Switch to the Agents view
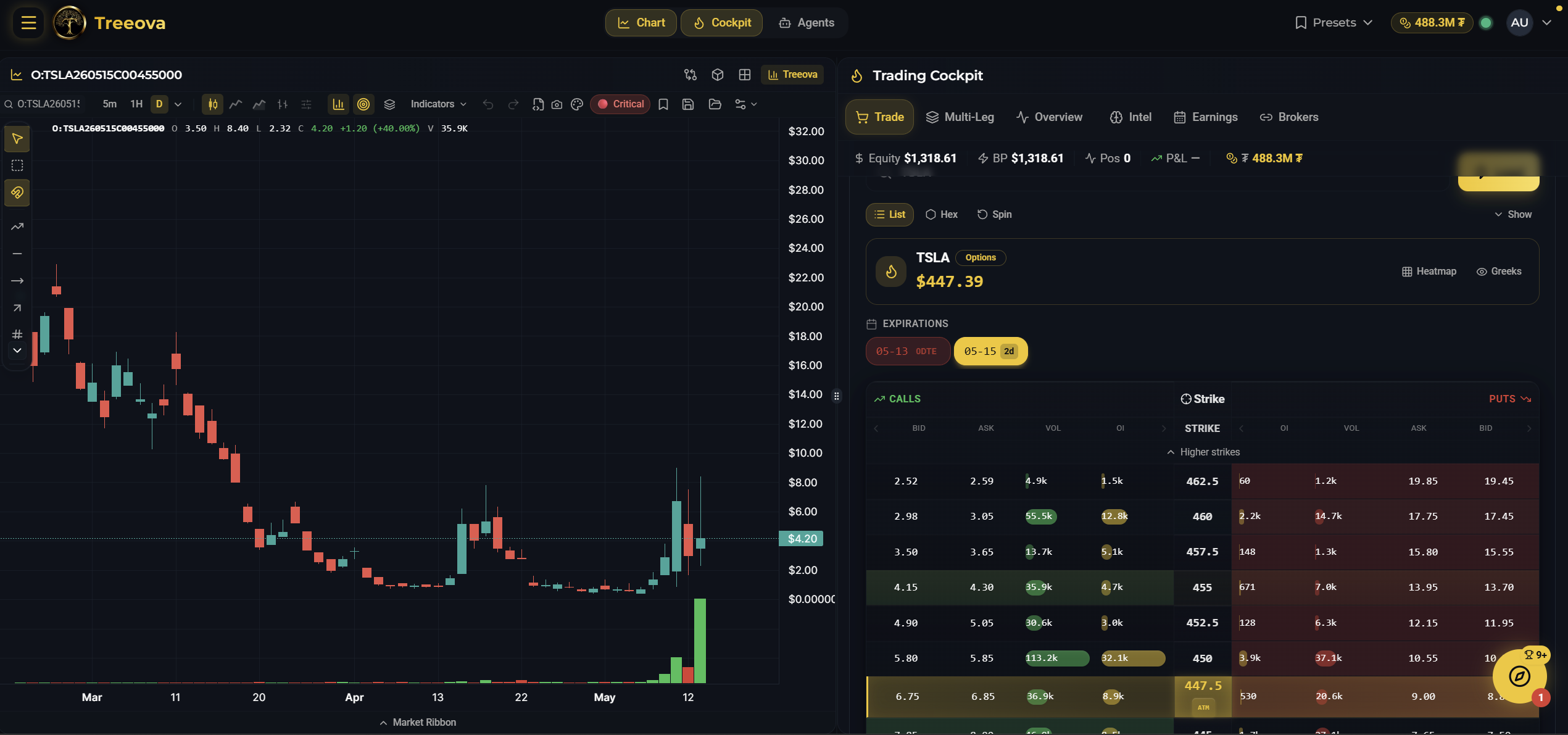This screenshot has width=1568, height=735. pos(807,23)
